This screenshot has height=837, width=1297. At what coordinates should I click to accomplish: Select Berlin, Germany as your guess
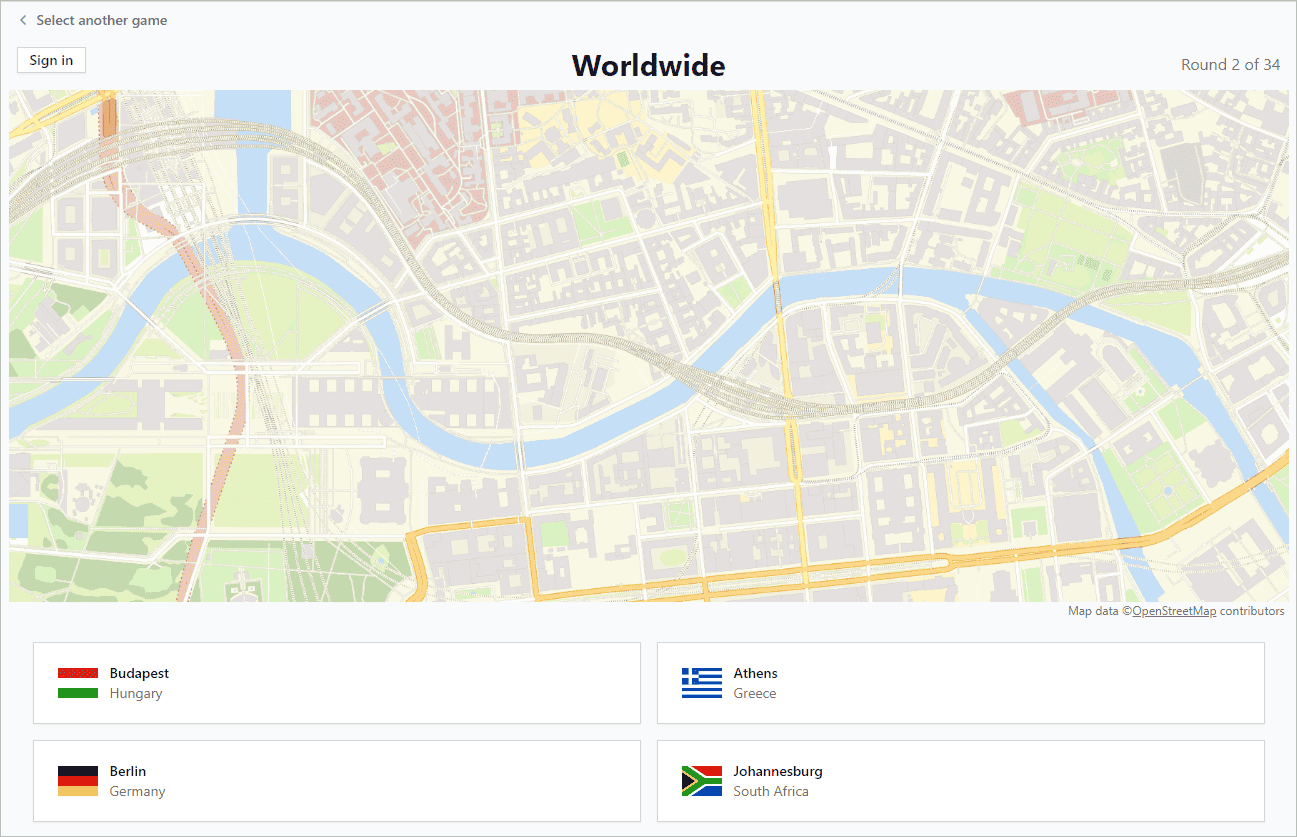tap(337, 781)
